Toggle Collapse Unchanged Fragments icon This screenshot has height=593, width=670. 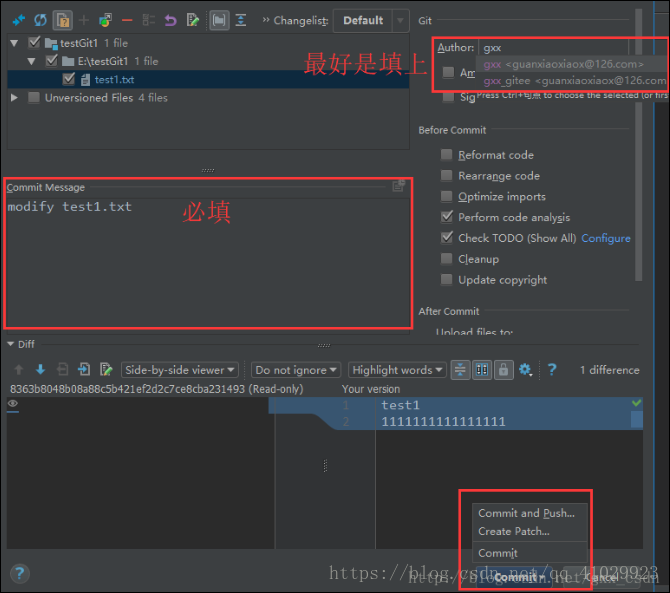[x=460, y=370]
